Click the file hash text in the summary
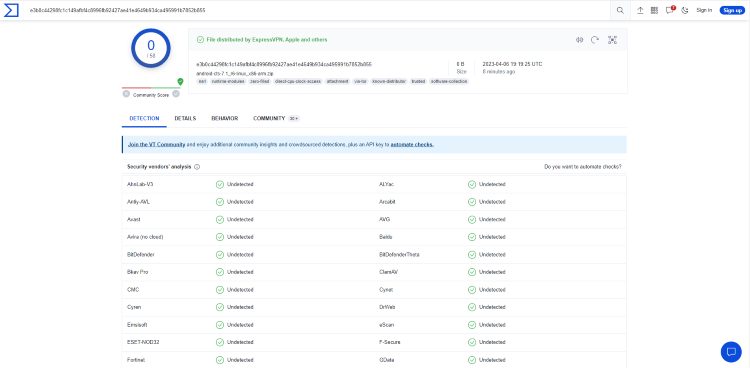The height and width of the screenshot is (368, 750). click(x=284, y=64)
